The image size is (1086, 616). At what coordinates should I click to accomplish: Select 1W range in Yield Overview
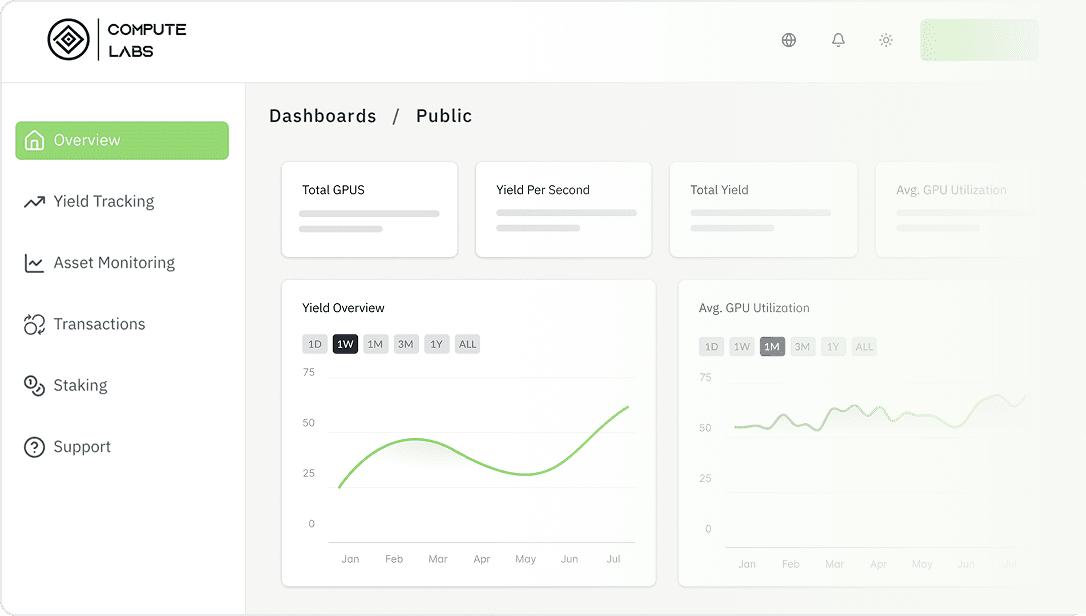(x=345, y=344)
